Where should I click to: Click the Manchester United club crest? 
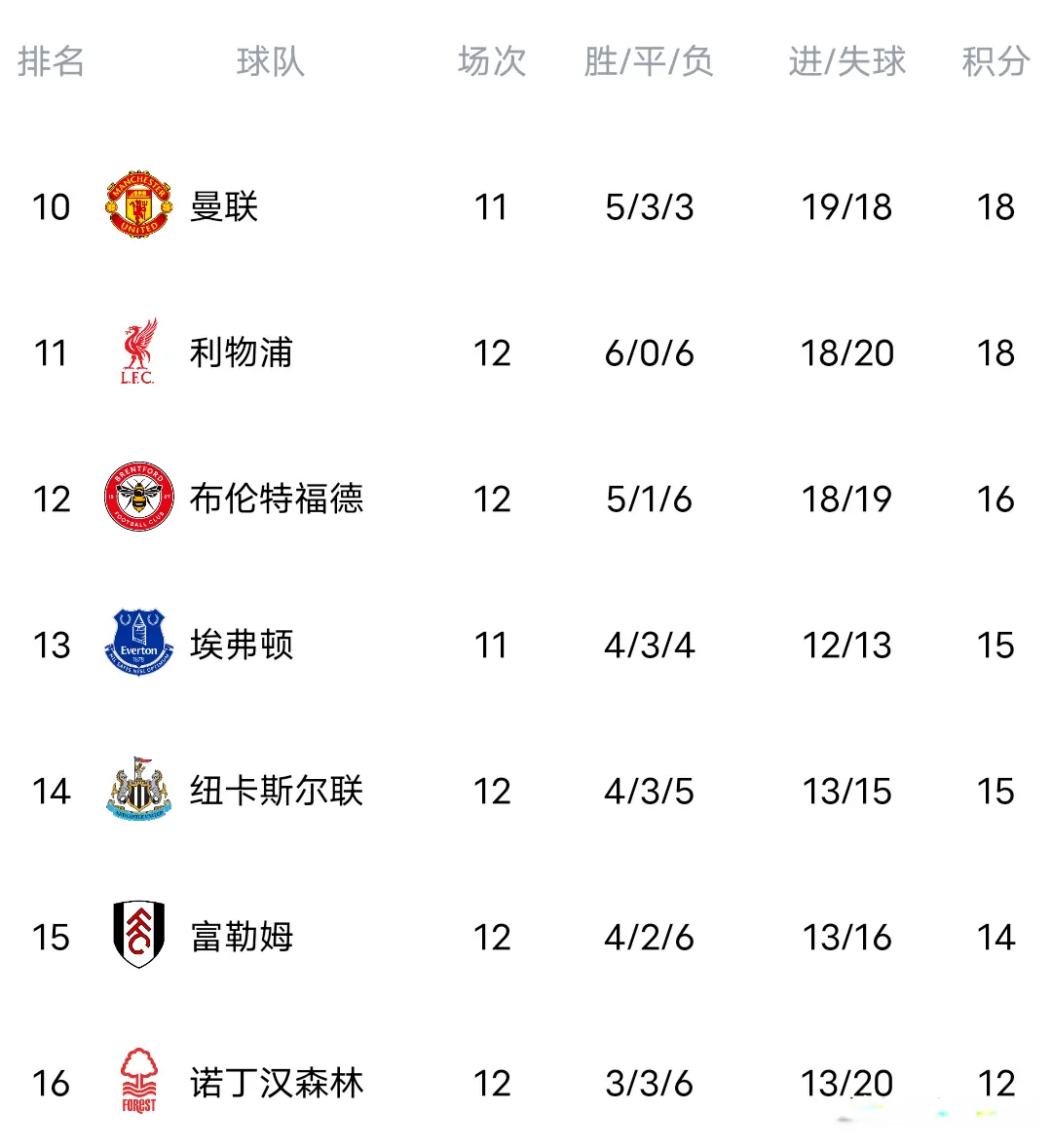pos(138,205)
